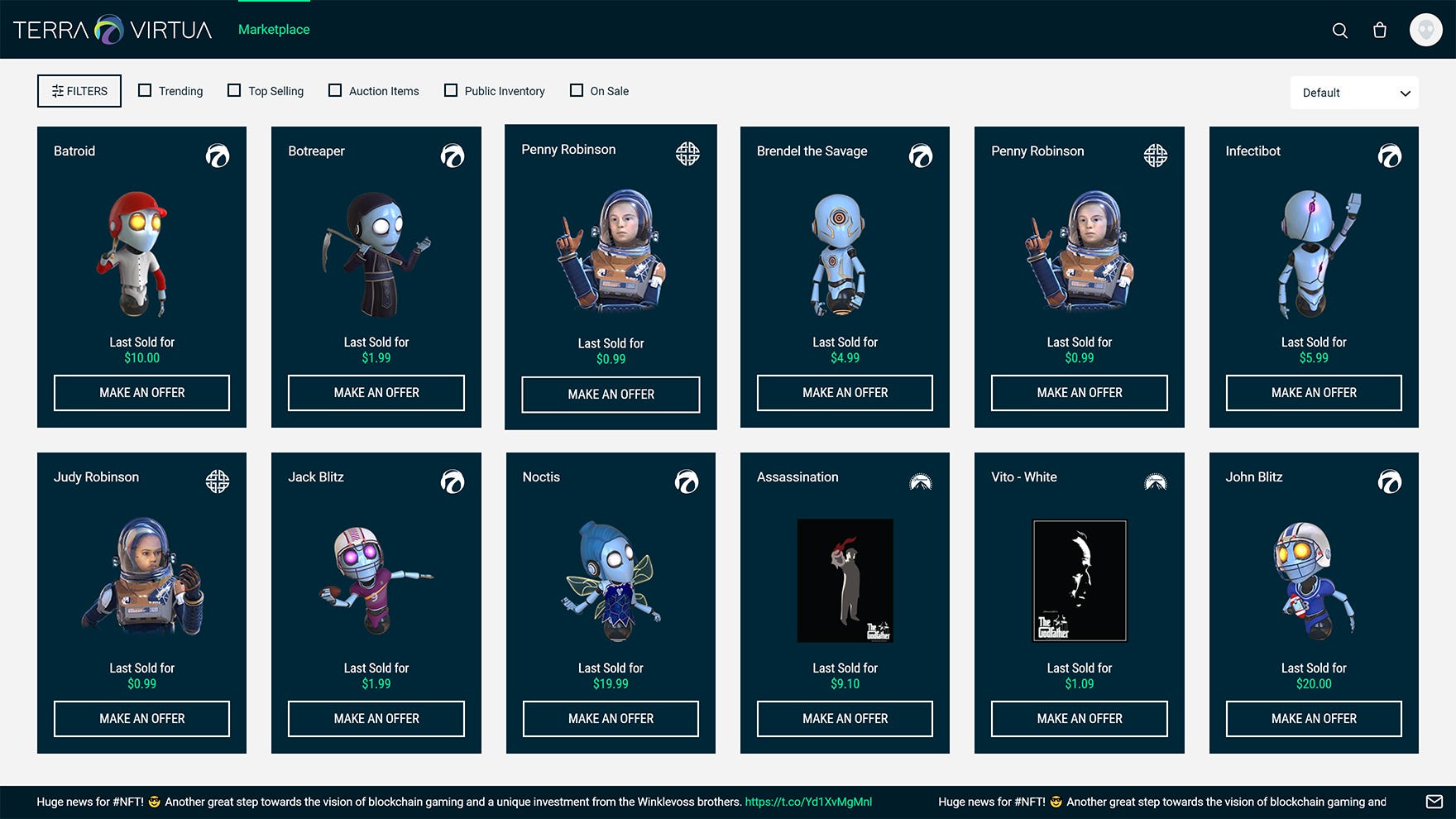Make an offer on Noctis
1456x819 pixels.
pyautogui.click(x=611, y=719)
